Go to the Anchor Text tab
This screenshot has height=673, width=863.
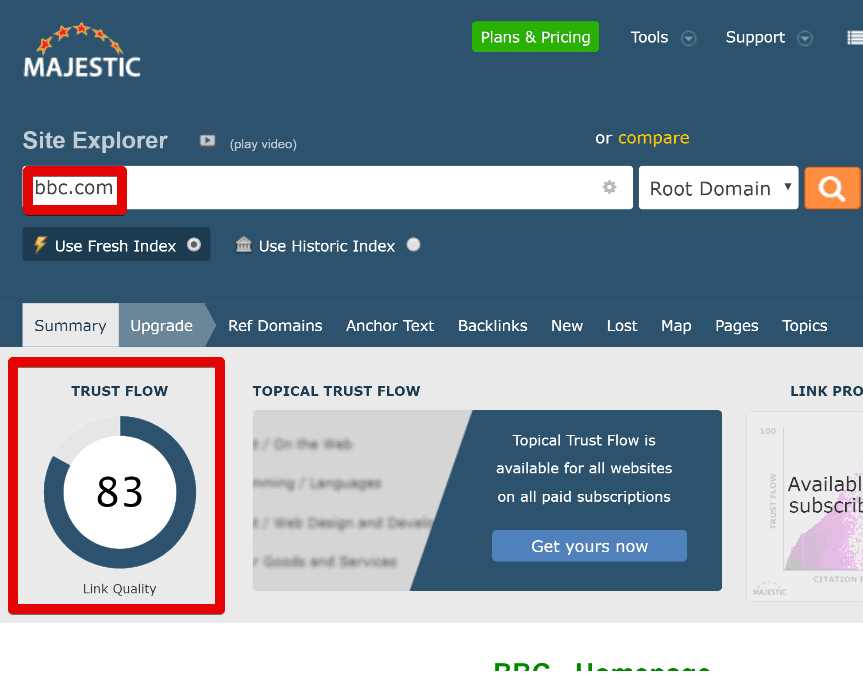pos(390,326)
